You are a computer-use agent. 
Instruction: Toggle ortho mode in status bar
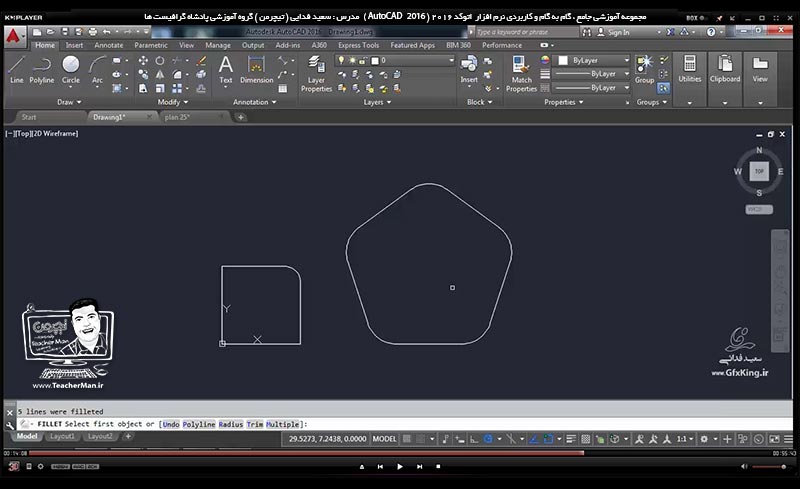474,439
